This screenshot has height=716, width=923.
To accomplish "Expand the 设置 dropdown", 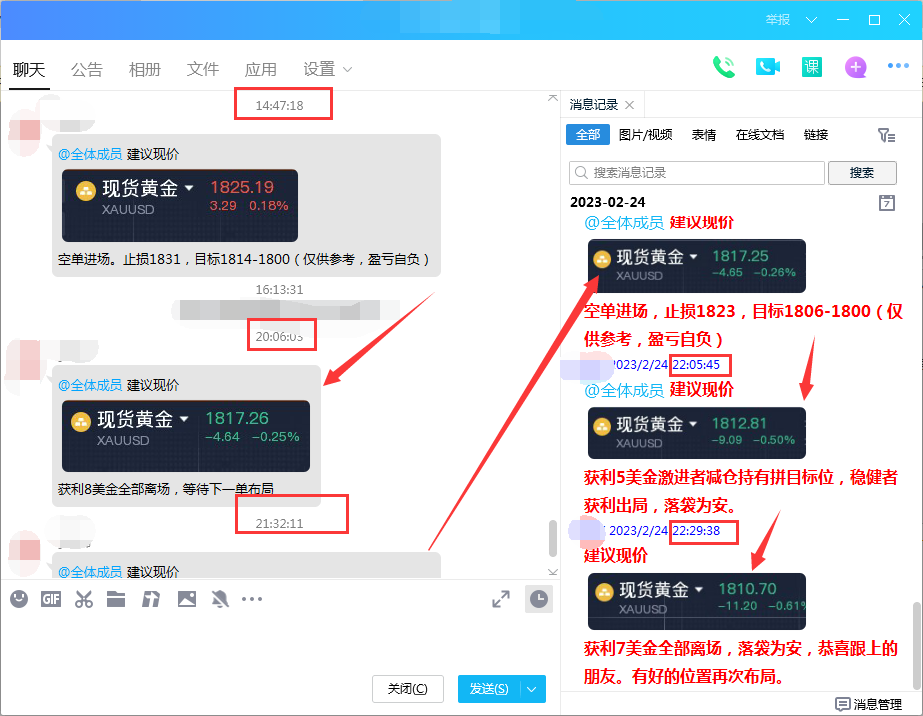I will (x=327, y=69).
